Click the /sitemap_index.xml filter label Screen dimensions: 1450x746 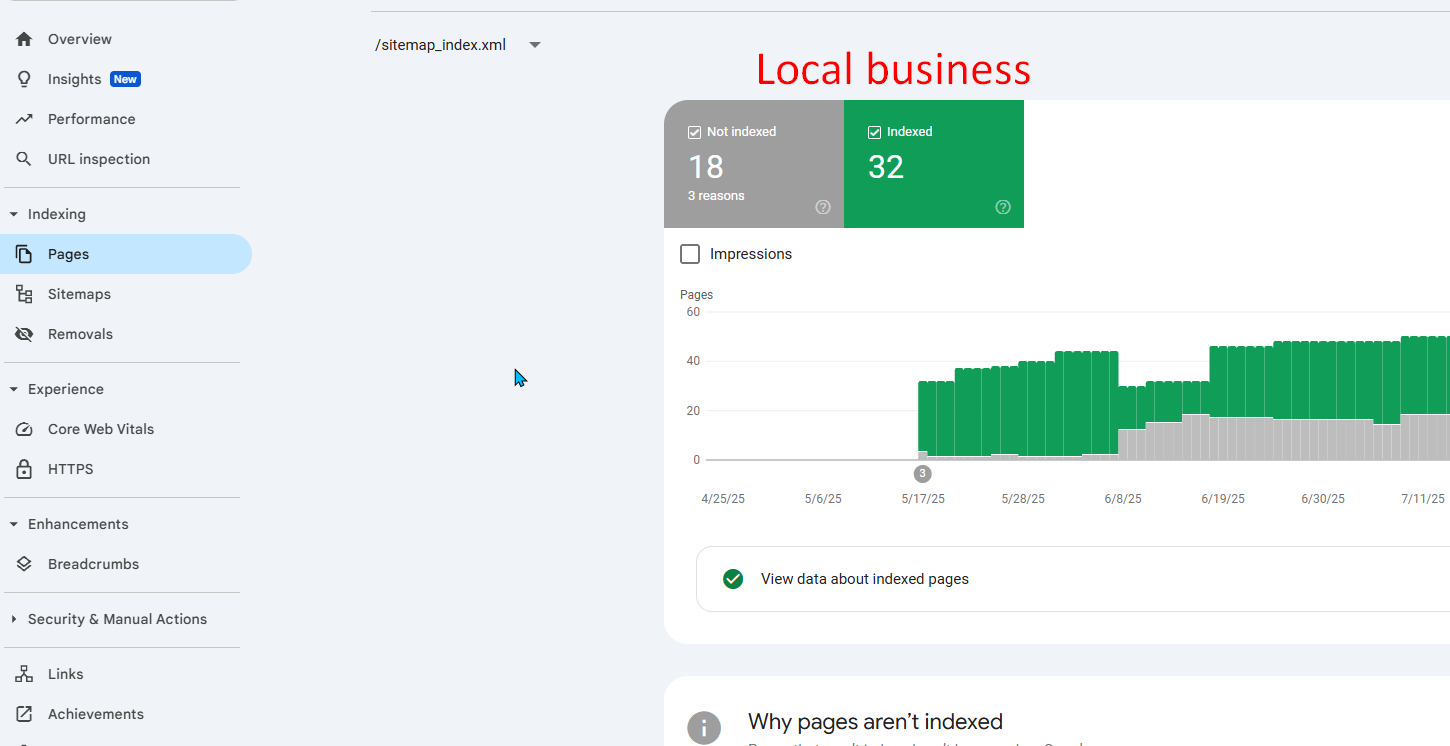pos(441,45)
